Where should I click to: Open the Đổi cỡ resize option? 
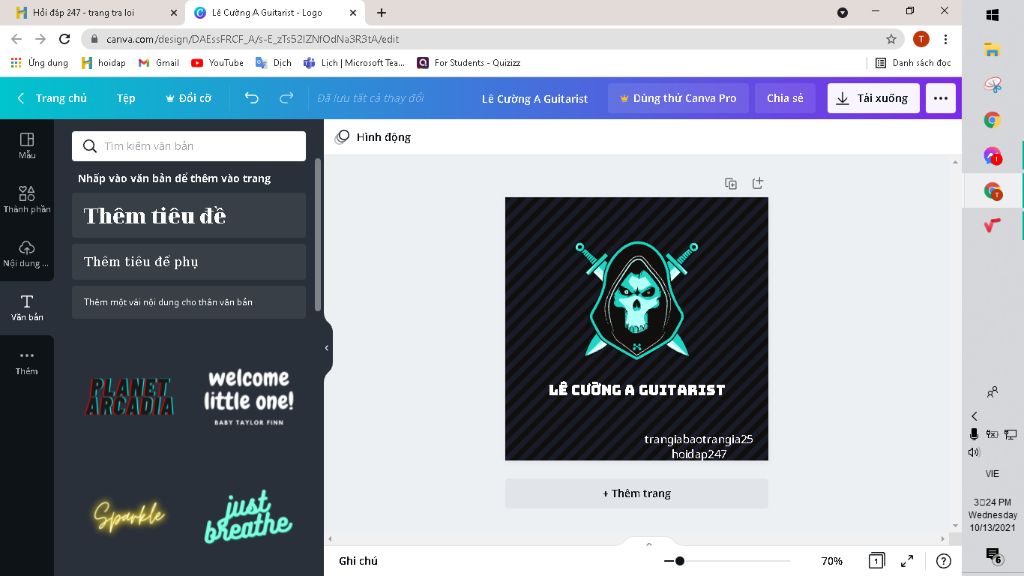pyautogui.click(x=188, y=98)
